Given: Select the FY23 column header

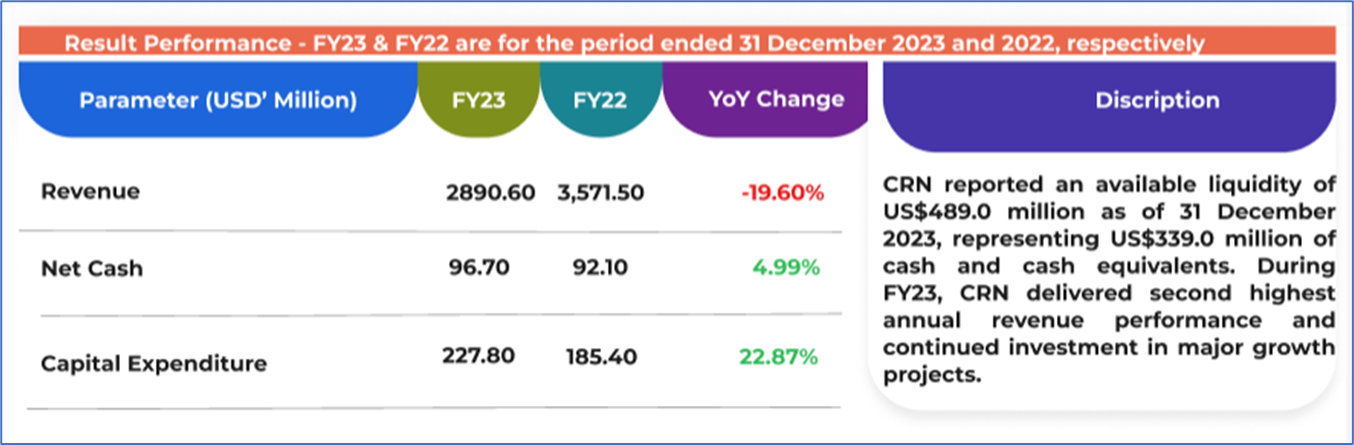Looking at the screenshot, I should click(478, 100).
